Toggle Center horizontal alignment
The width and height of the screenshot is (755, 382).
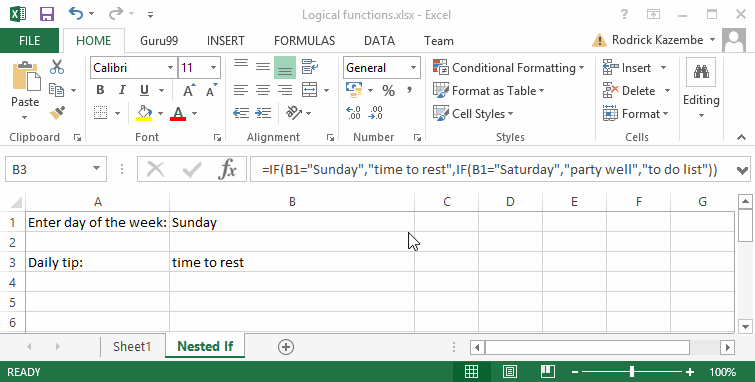coord(263,90)
